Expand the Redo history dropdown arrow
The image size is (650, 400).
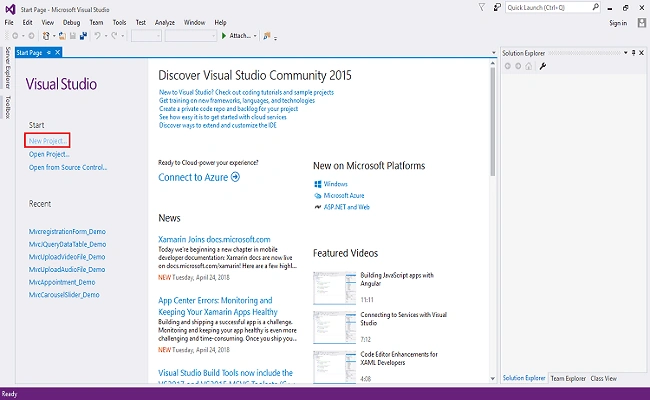pos(123,36)
